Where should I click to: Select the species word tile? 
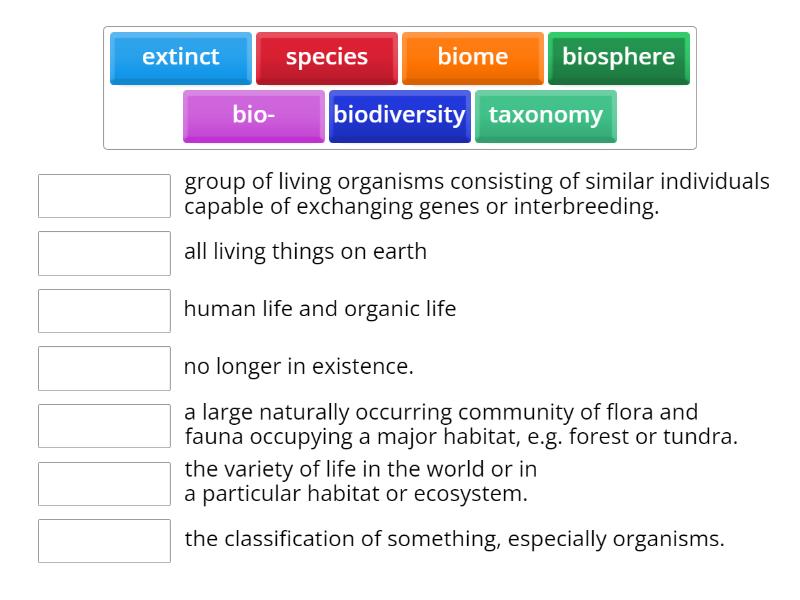click(327, 58)
